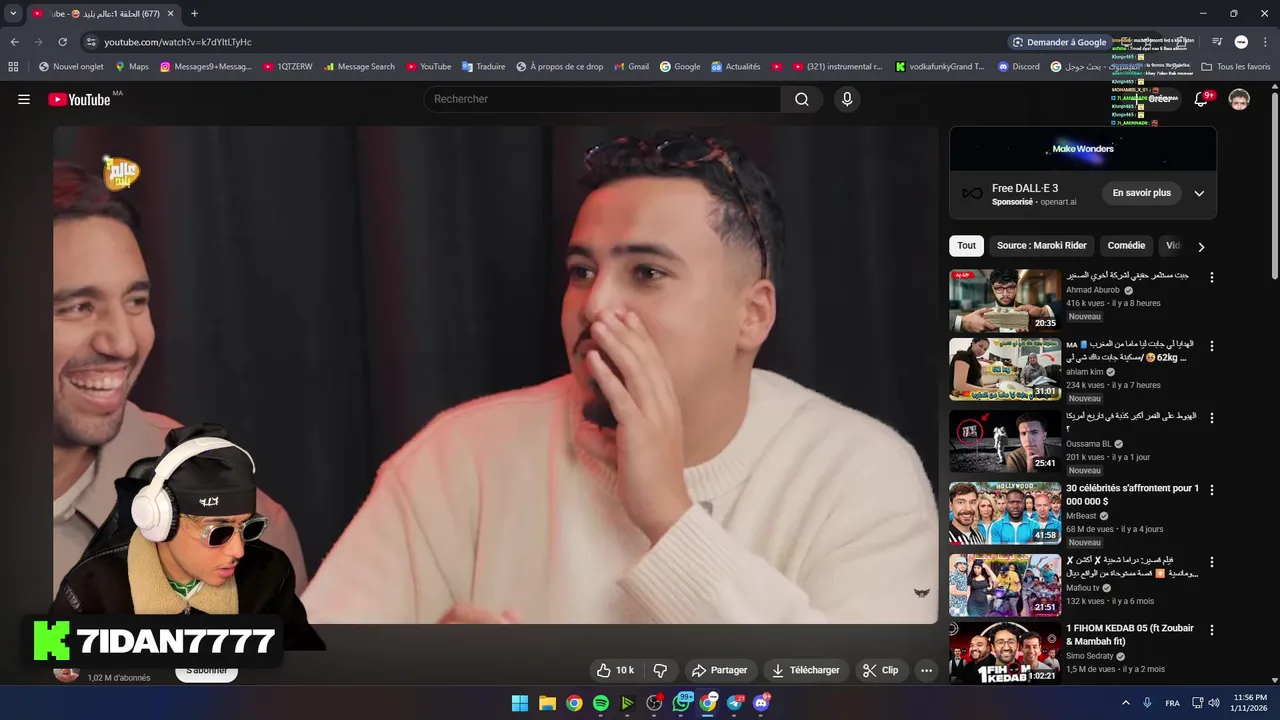This screenshot has height=720, width=1280.
Task: Open the YouTube guide hamburger menu
Action: coord(24,99)
